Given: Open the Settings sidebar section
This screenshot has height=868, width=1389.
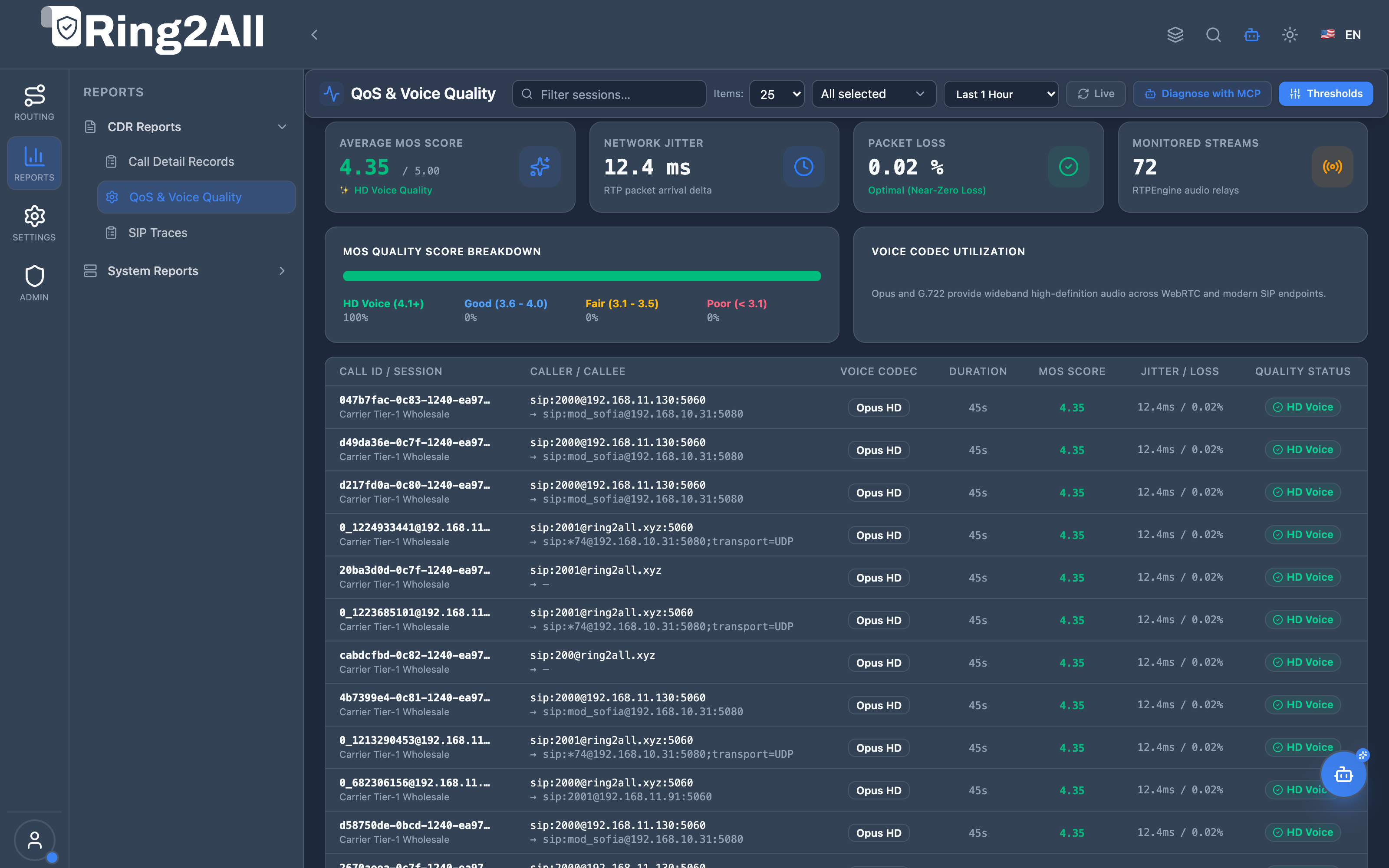Looking at the screenshot, I should pyautogui.click(x=34, y=224).
